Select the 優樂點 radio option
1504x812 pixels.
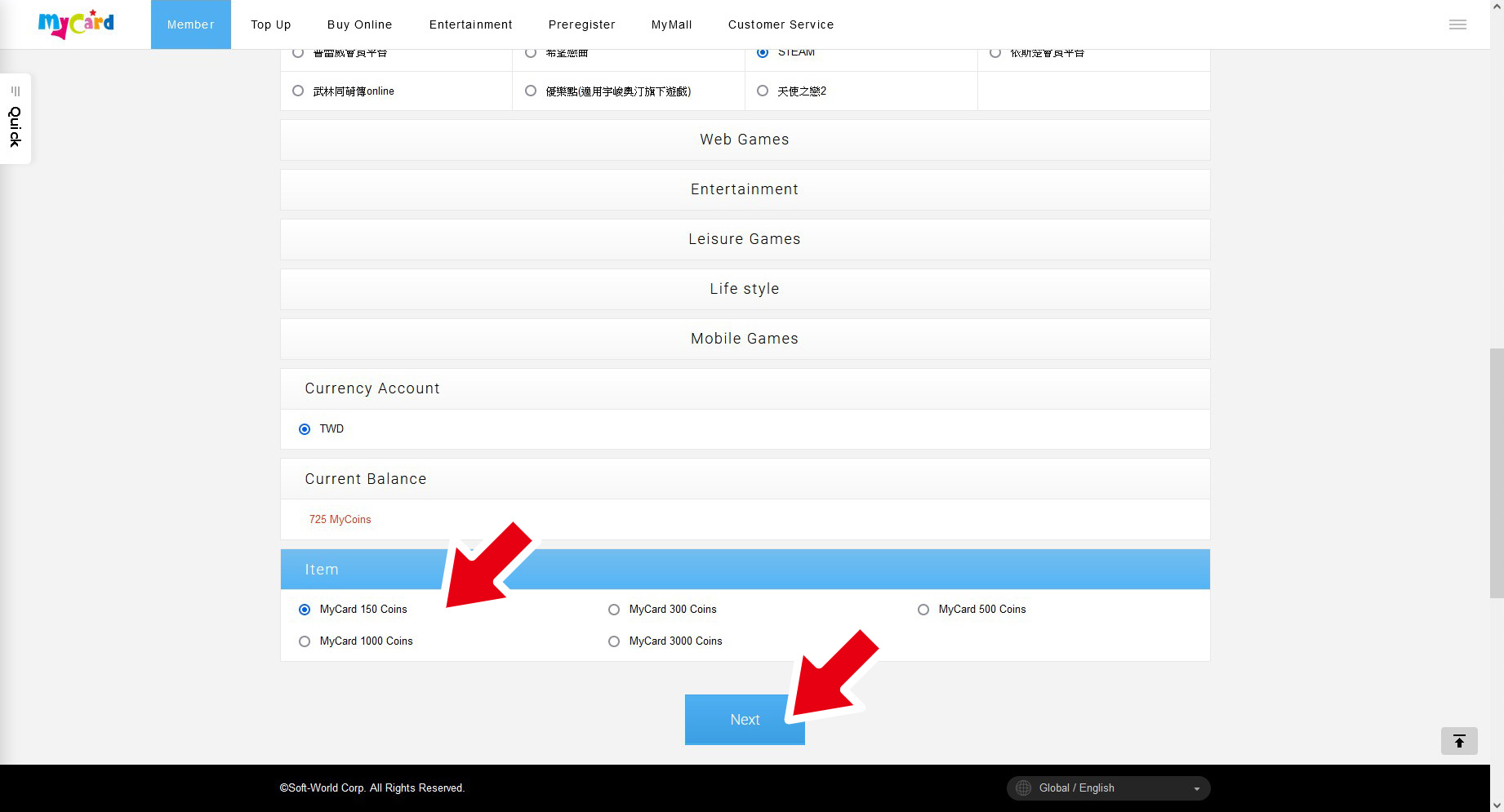click(x=531, y=91)
